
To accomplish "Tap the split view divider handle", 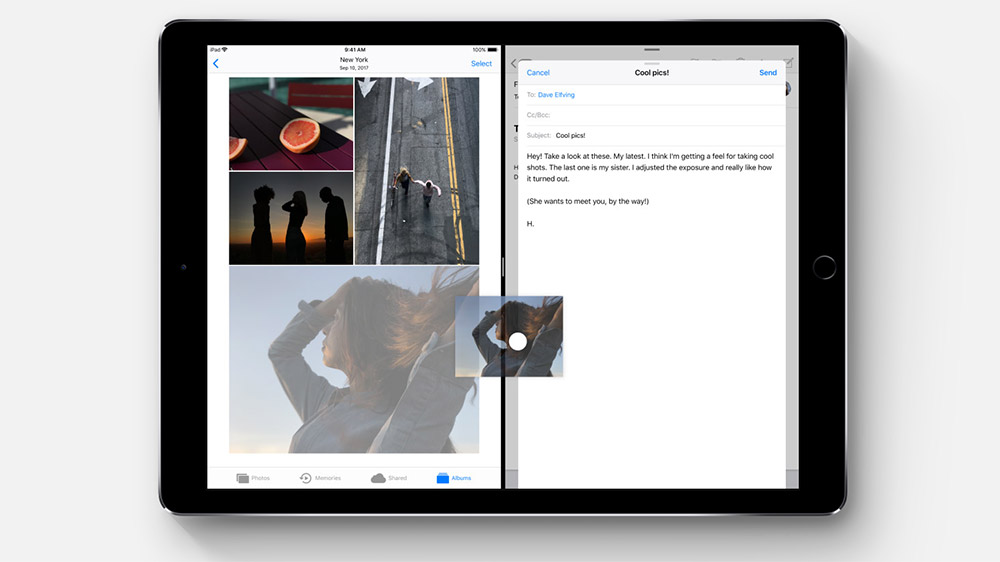I will 502,267.
